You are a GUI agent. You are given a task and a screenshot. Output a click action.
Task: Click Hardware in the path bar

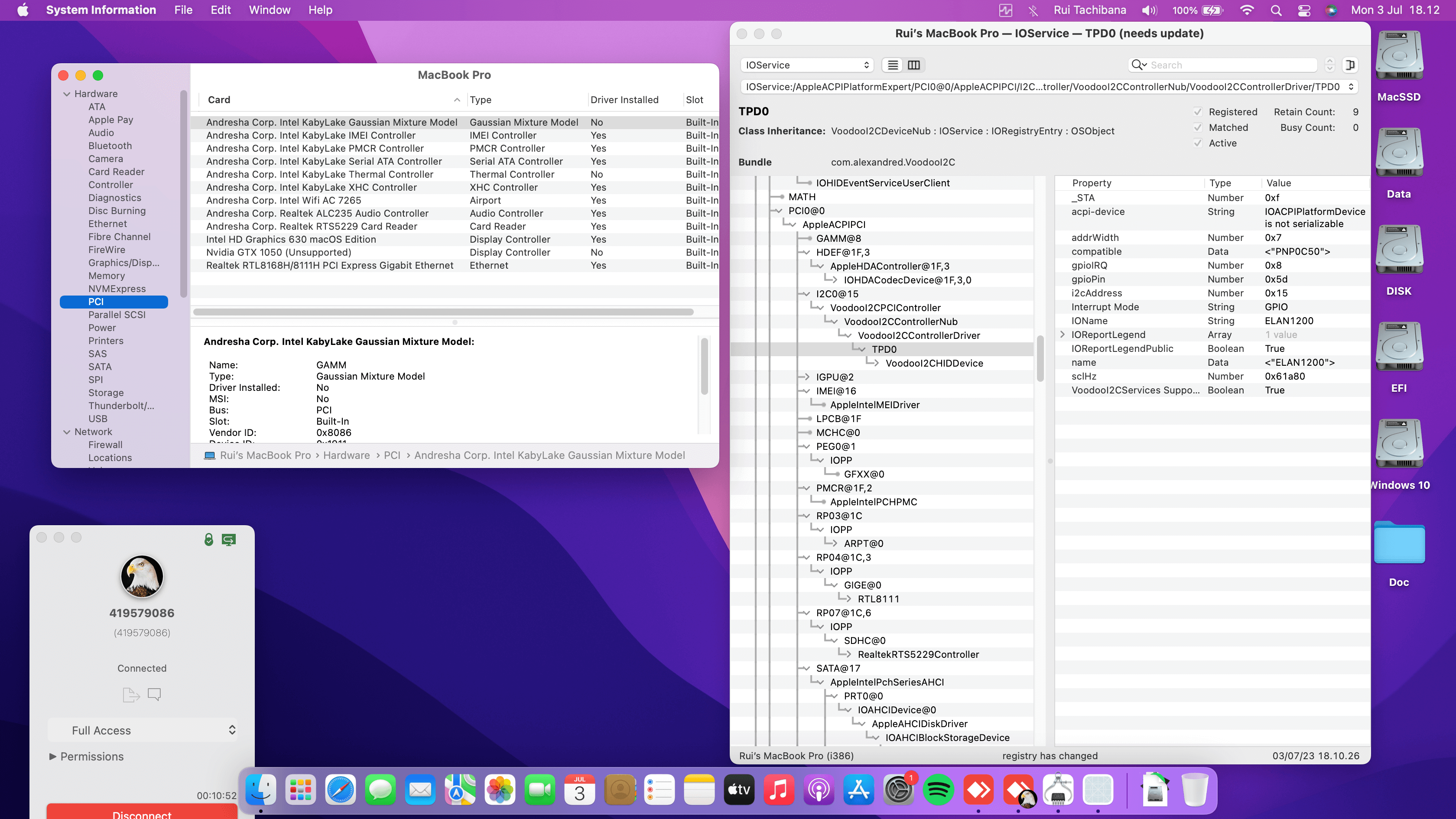coord(347,455)
